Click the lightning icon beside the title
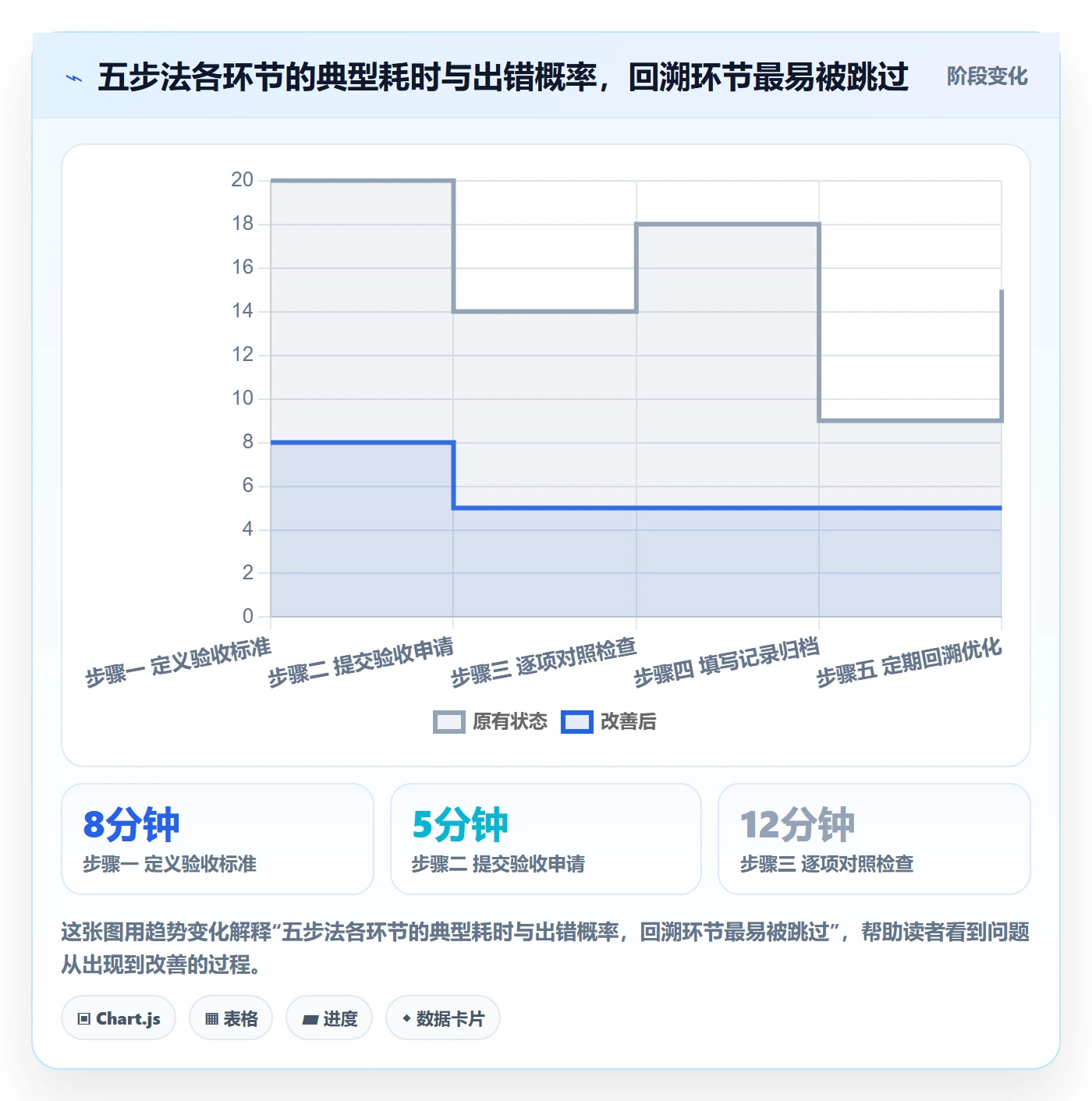The height and width of the screenshot is (1101, 1092). pyautogui.click(x=74, y=78)
